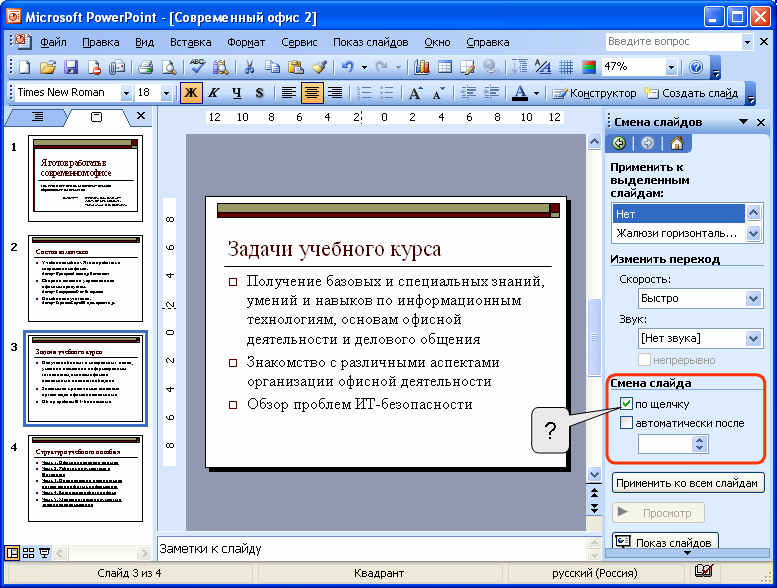Image resolution: width=777 pixels, height=588 pixels.
Task: Go to task pane home icon
Action: [x=676, y=144]
